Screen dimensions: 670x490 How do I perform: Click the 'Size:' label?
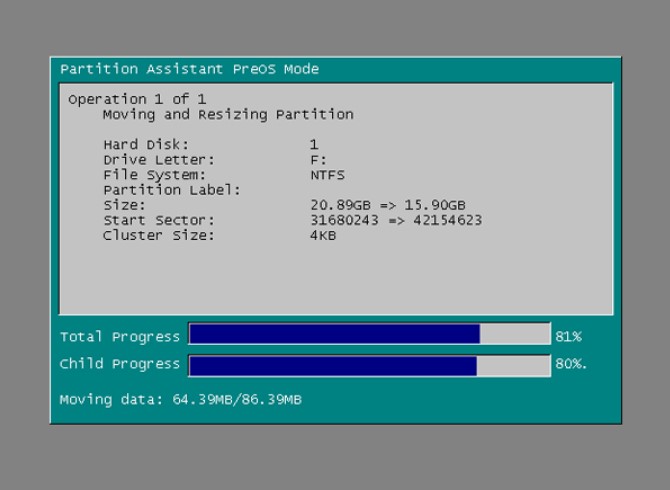(x=124, y=205)
